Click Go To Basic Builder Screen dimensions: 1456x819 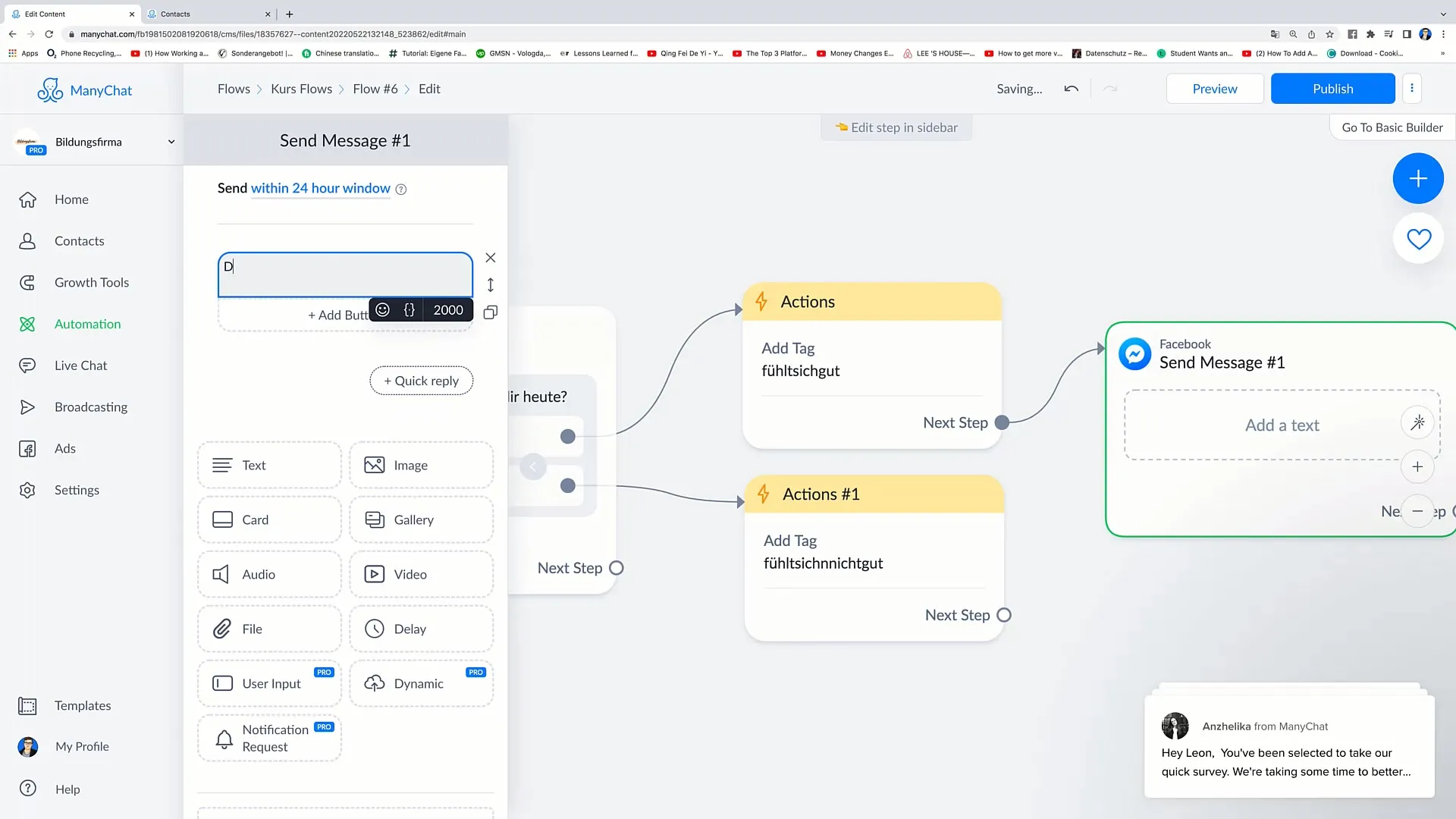point(1392,127)
